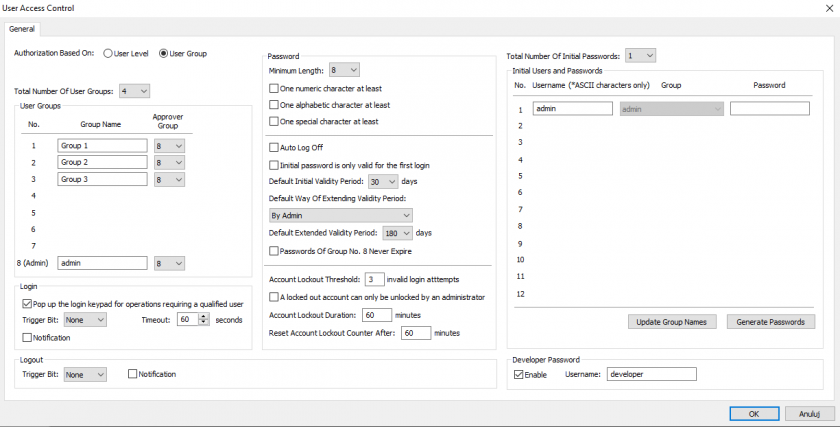Enable Passwords Of Group No. 8 Never Expire
840x427 pixels.
click(x=275, y=250)
